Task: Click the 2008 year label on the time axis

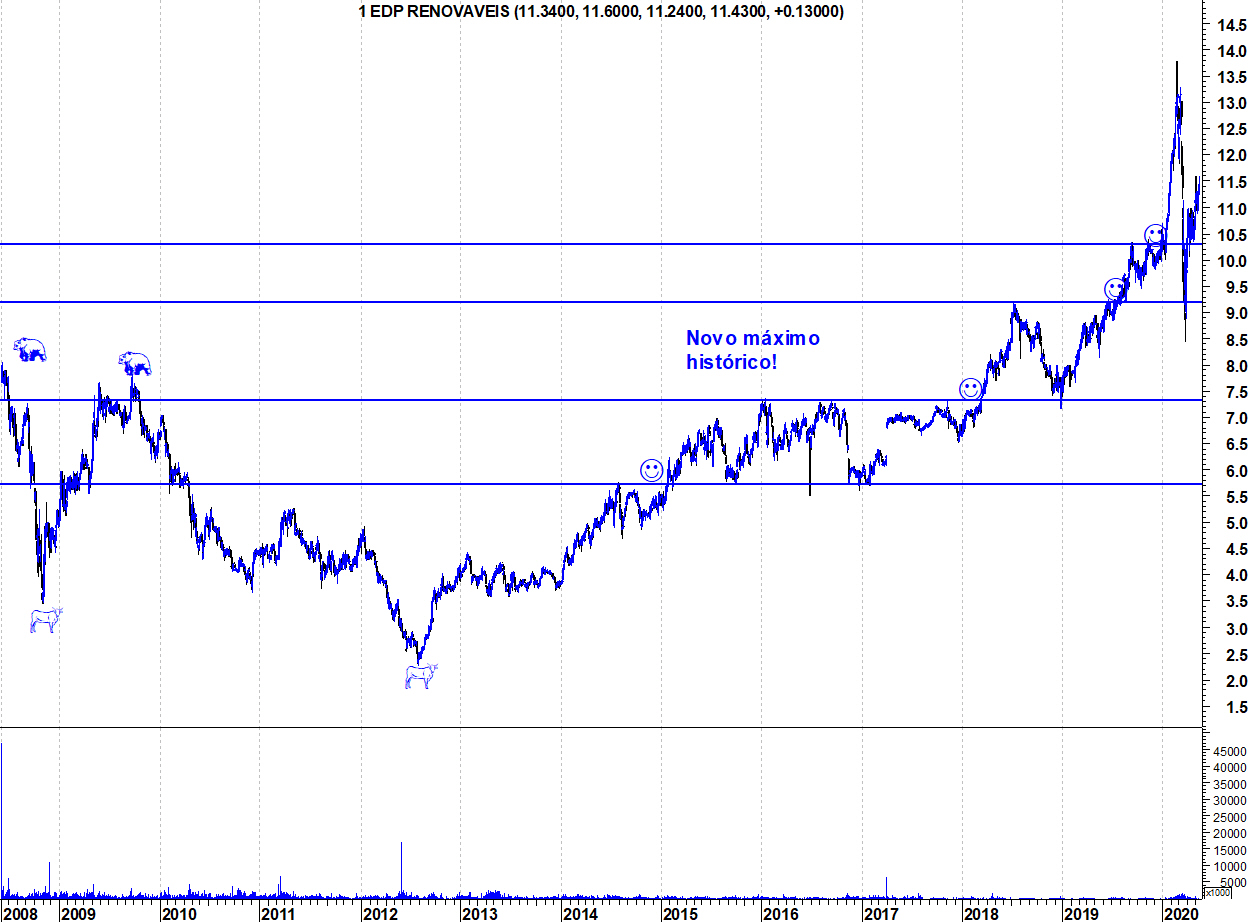Action: (22, 913)
